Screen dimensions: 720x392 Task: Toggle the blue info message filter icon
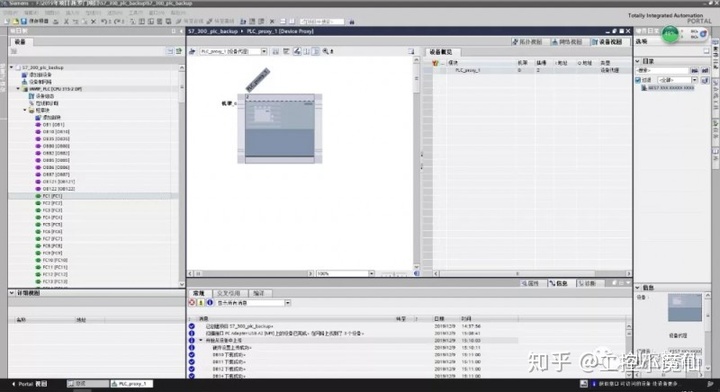(x=210, y=302)
